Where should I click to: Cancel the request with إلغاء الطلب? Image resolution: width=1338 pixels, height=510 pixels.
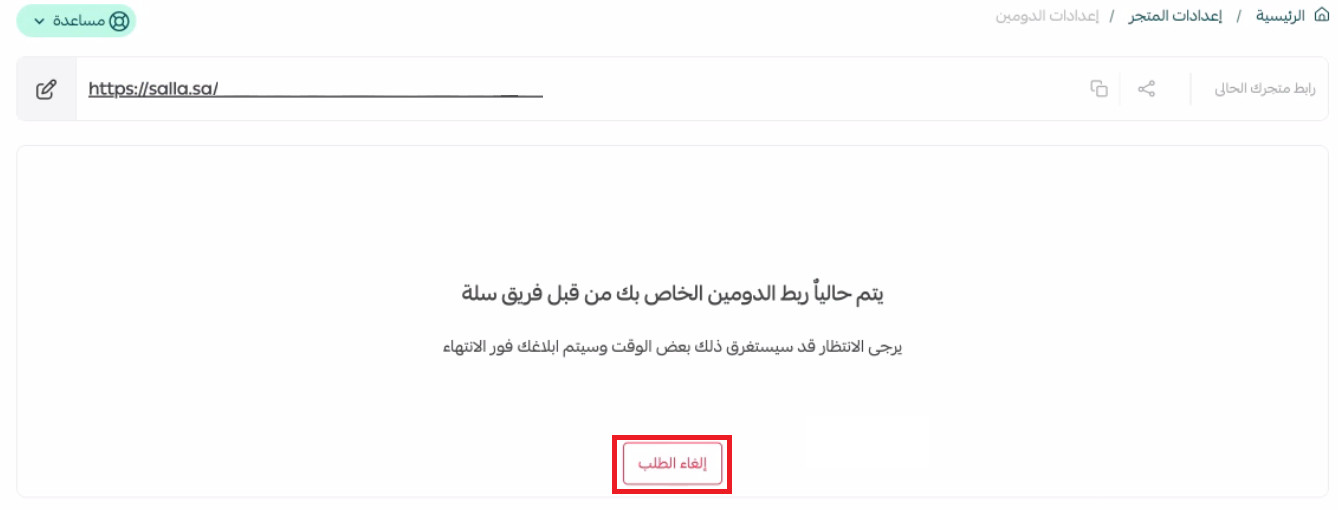click(x=672, y=464)
